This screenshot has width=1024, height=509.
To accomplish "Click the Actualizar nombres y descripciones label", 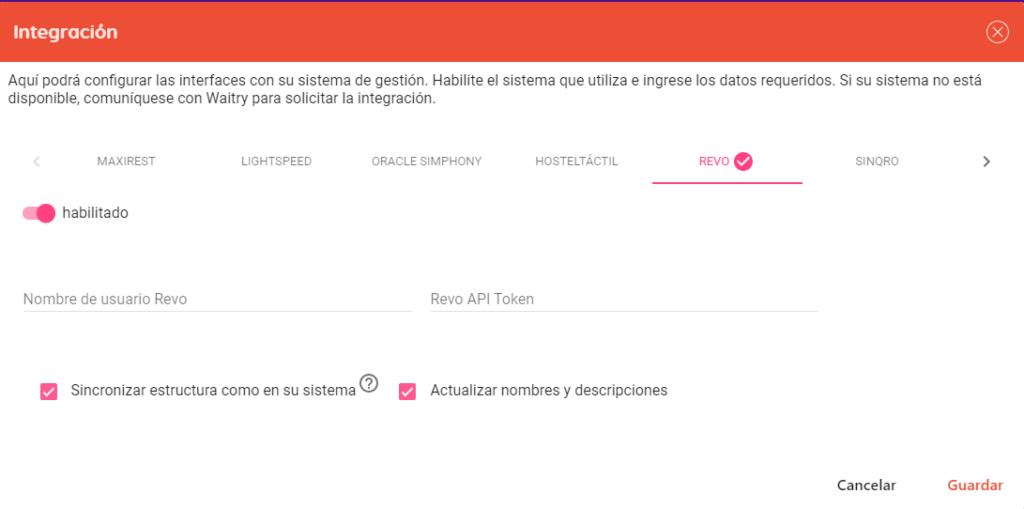I will coord(549,391).
